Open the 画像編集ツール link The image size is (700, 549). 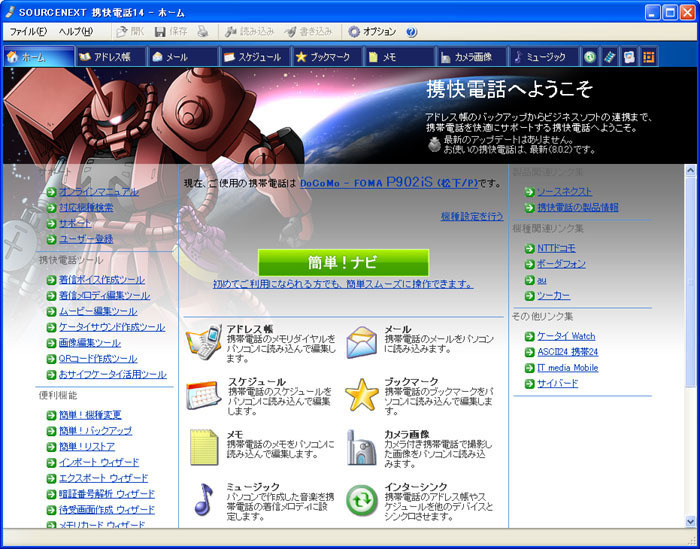(x=90, y=343)
